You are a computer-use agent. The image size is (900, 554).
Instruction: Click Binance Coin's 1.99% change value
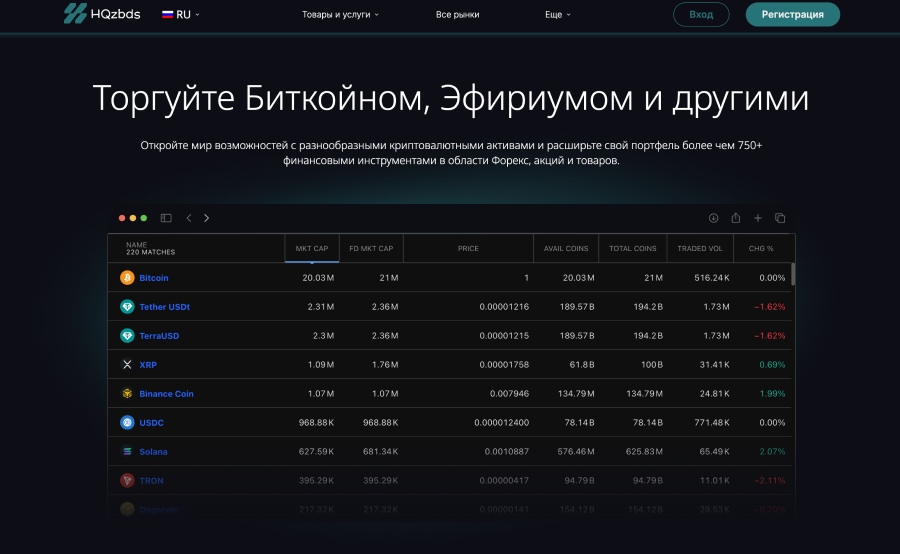pyautogui.click(x=772, y=394)
